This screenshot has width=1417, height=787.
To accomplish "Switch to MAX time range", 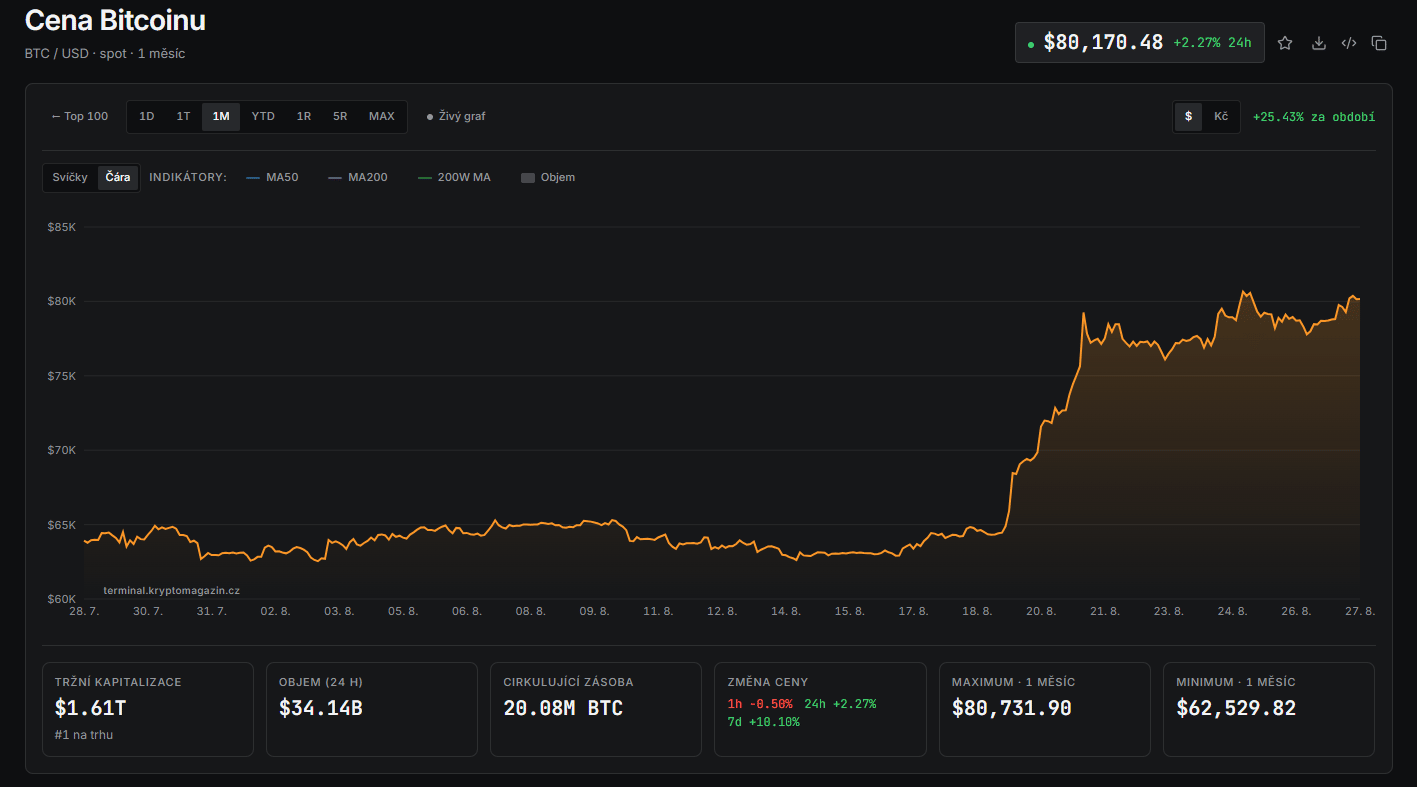I will pyautogui.click(x=382, y=116).
